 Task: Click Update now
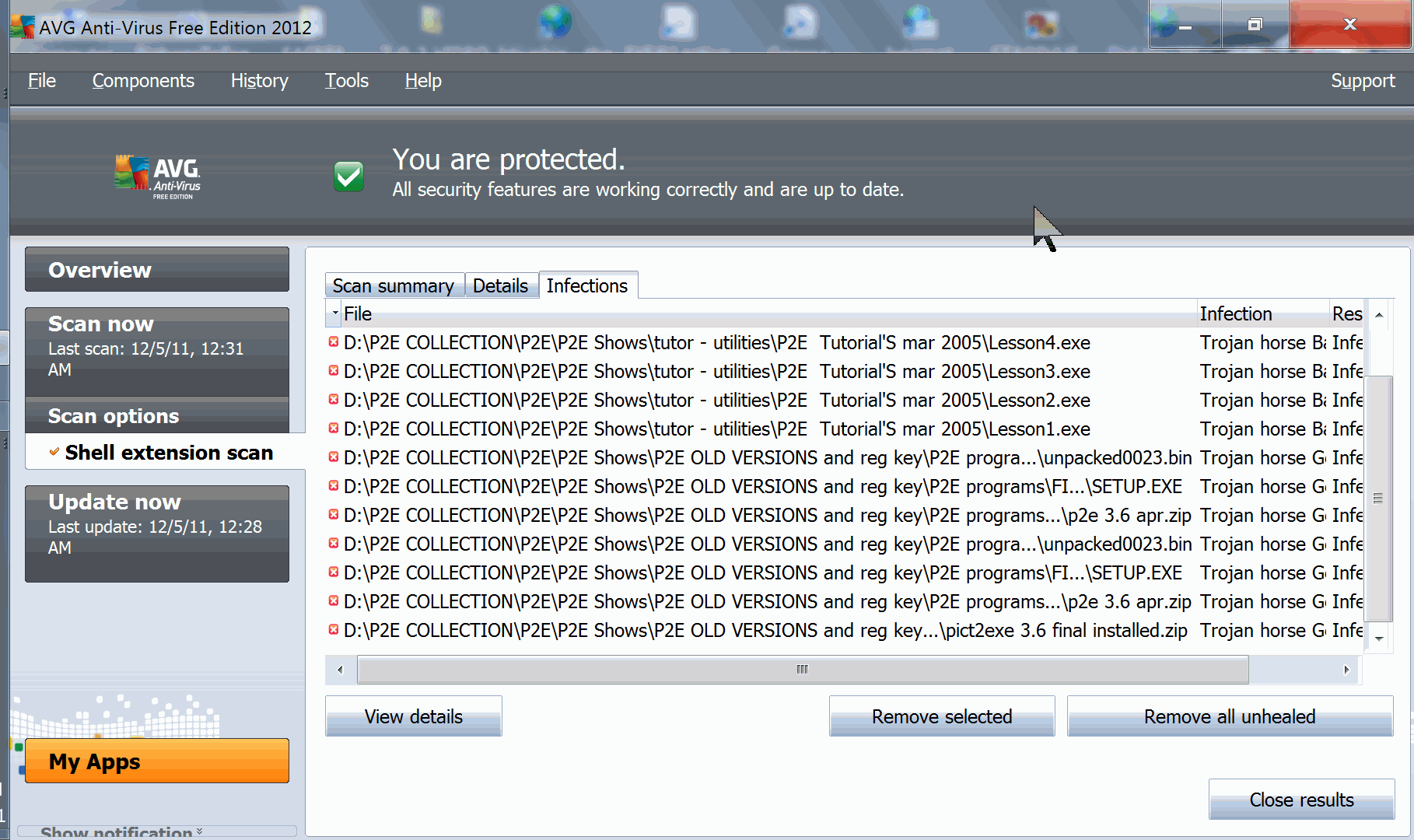pyautogui.click(x=157, y=534)
